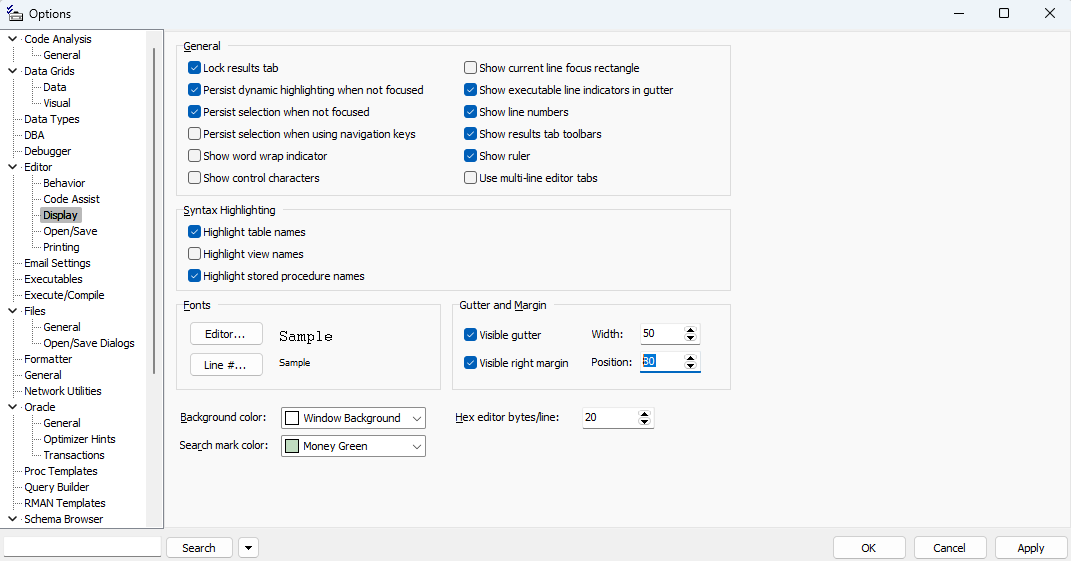Open the Search mark color dropdown
The image size is (1071, 561).
coord(417,446)
